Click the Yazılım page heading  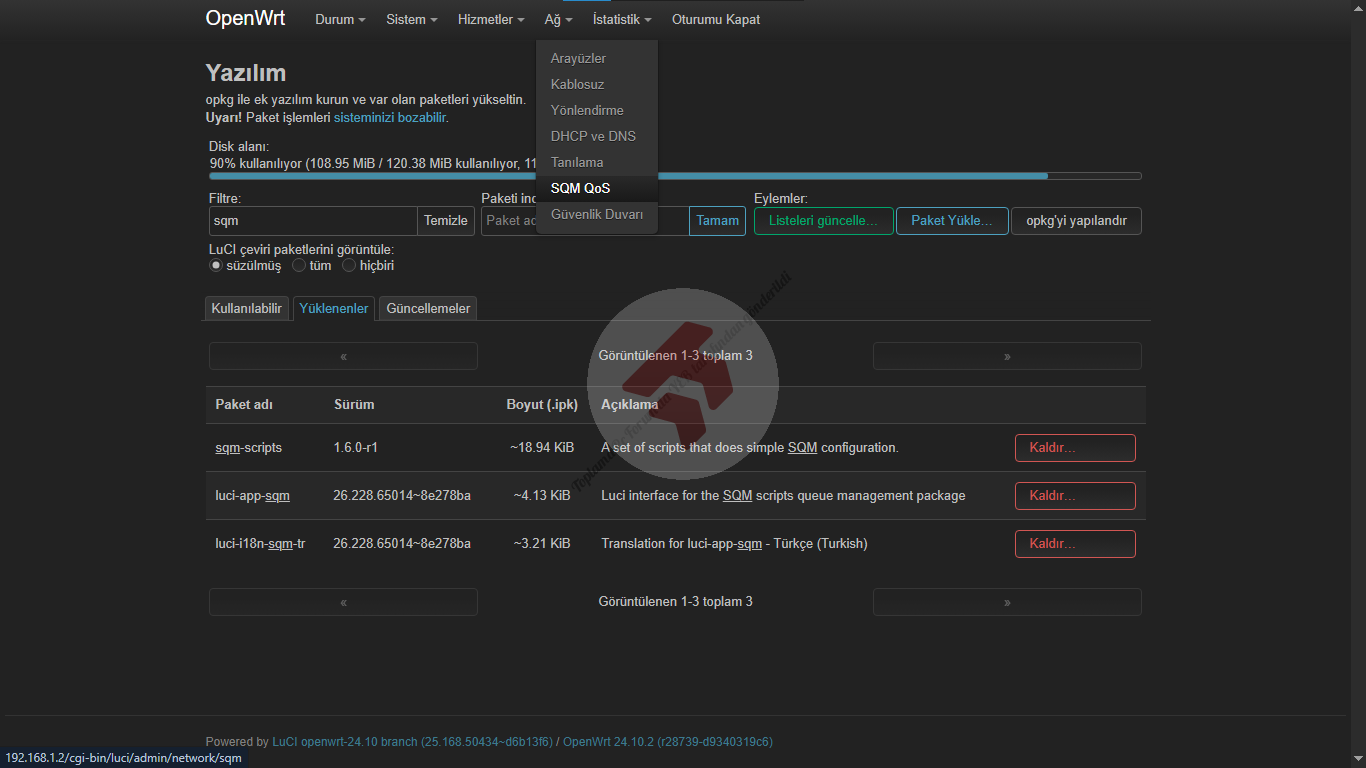246,73
